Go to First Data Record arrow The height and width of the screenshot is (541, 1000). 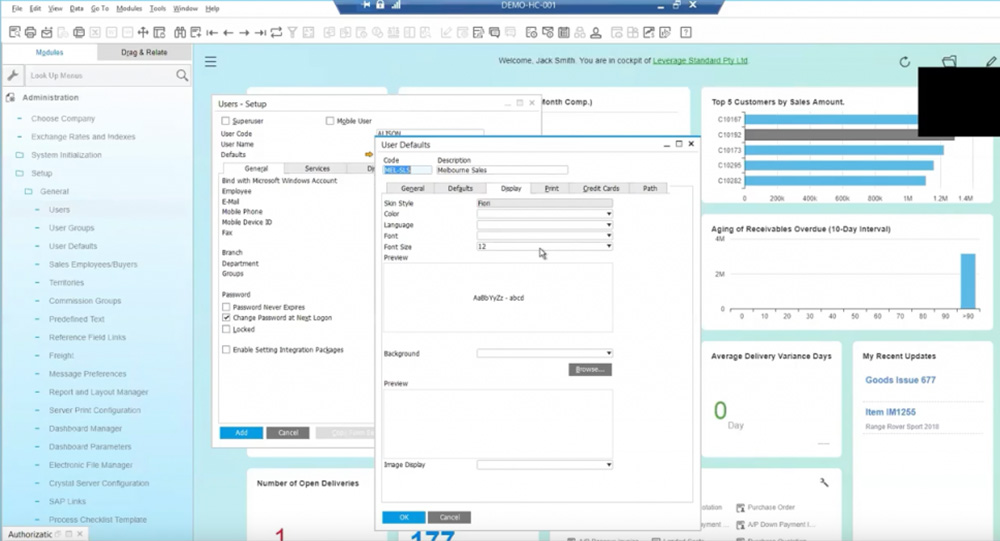(212, 32)
